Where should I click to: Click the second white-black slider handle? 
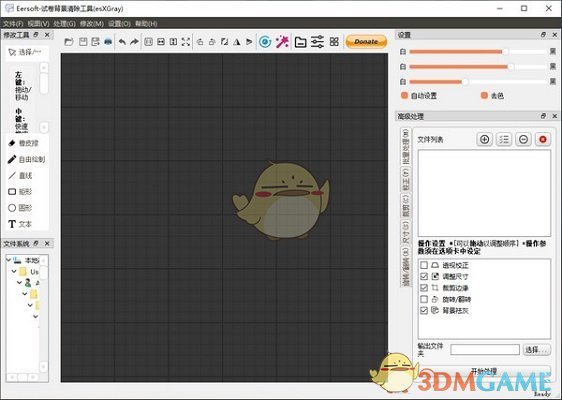coord(511,67)
